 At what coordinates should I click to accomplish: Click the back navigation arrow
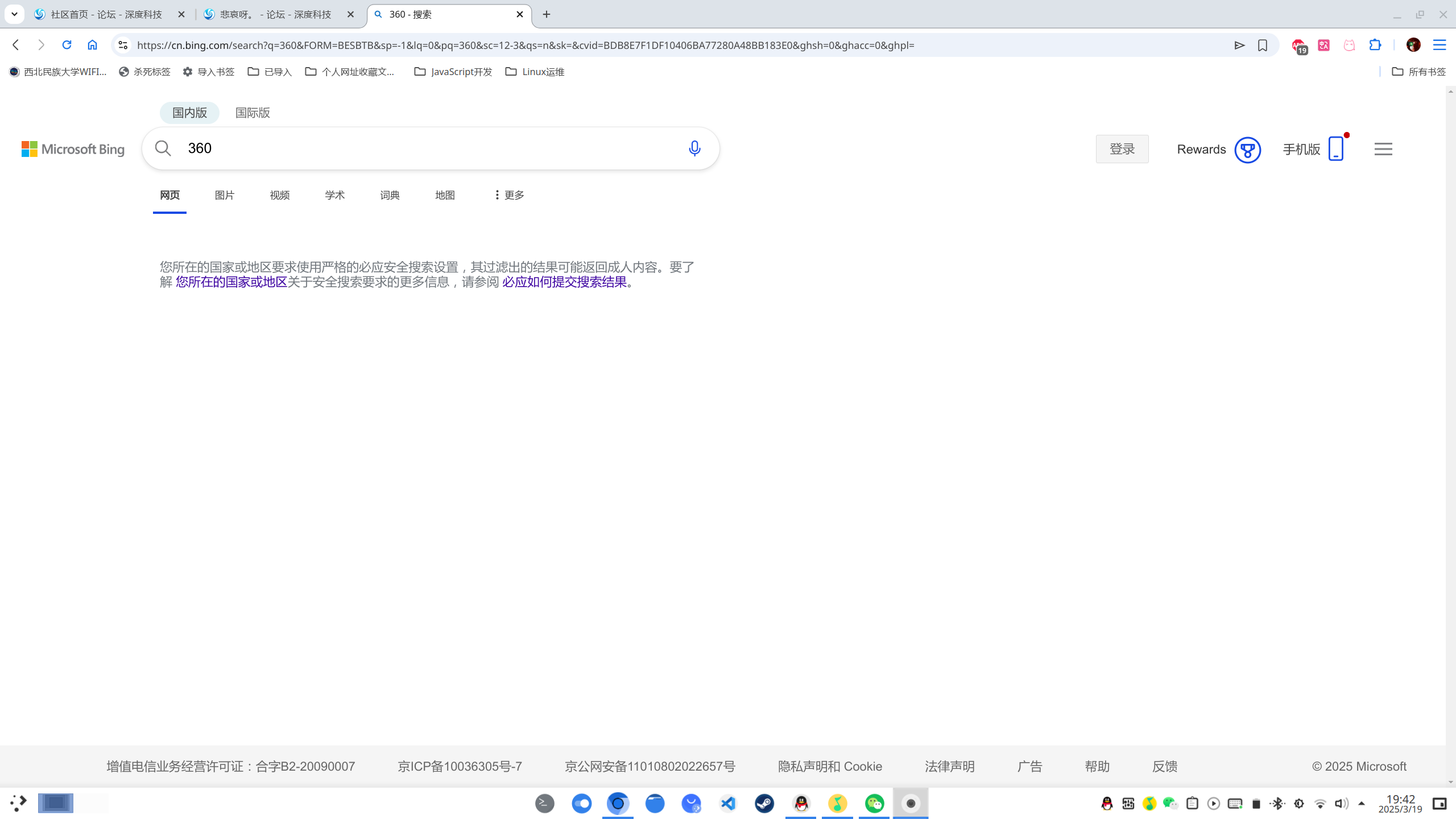16,45
